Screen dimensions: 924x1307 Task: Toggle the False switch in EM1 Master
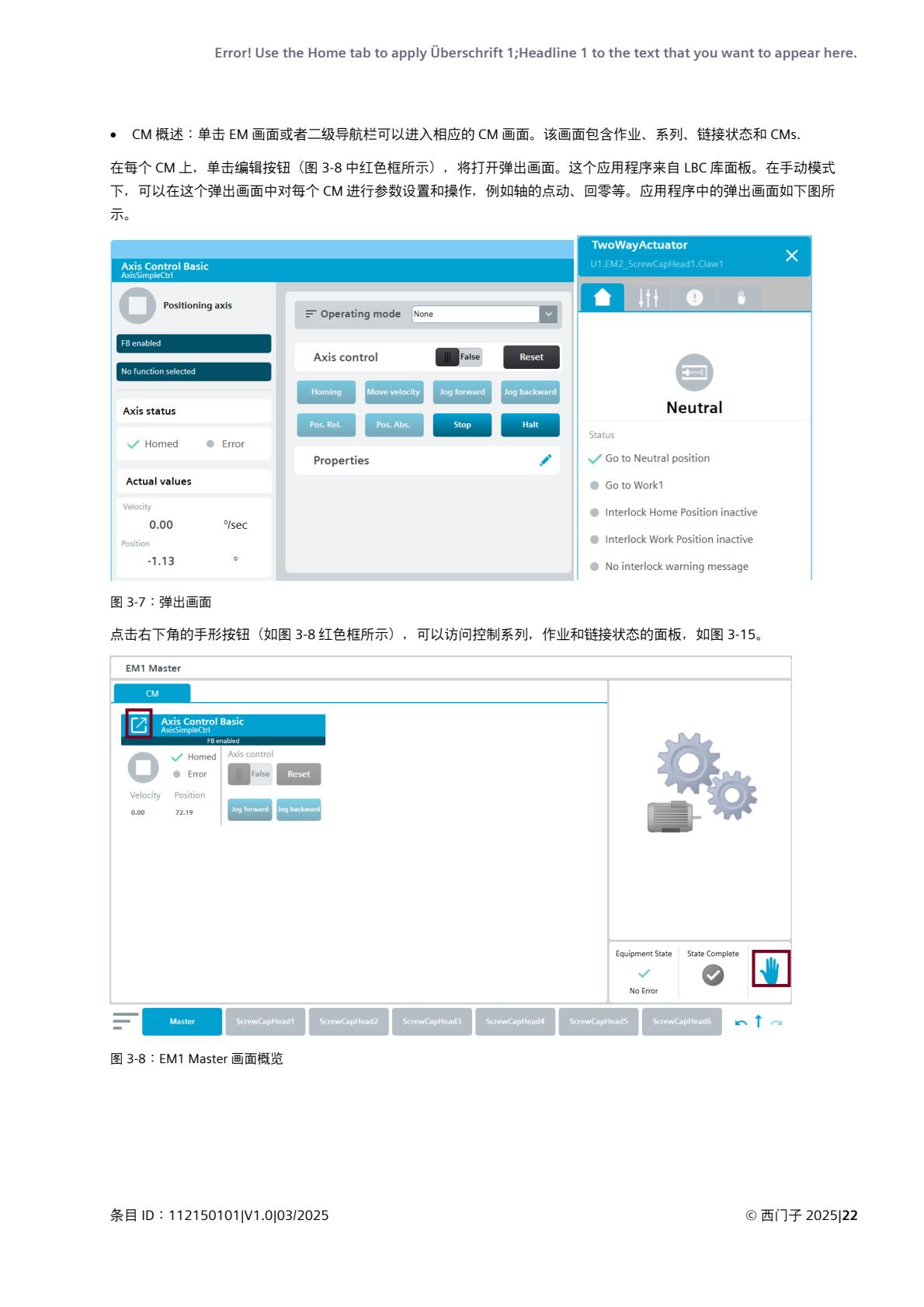(x=250, y=774)
